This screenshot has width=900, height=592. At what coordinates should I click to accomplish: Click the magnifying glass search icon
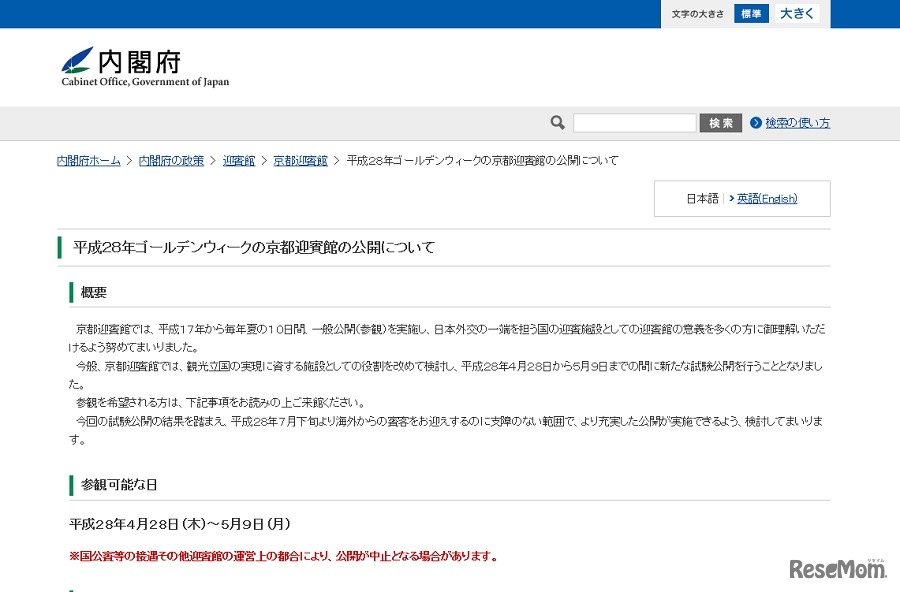557,122
